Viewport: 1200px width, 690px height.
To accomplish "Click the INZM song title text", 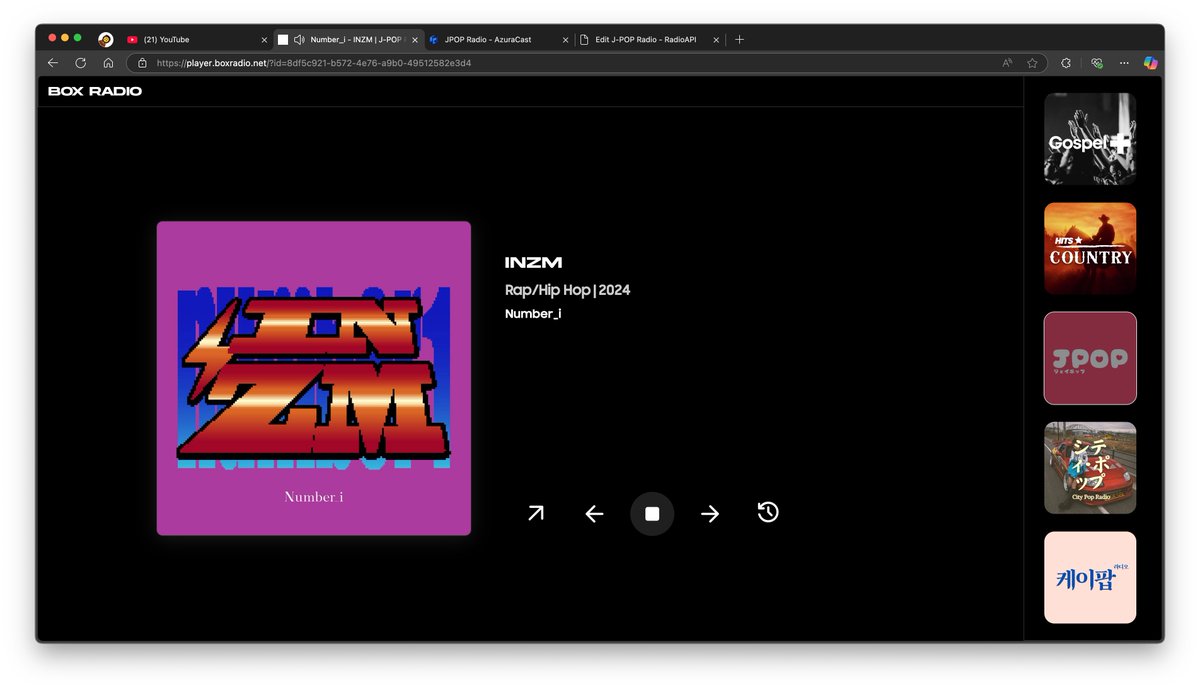I will pyautogui.click(x=533, y=263).
